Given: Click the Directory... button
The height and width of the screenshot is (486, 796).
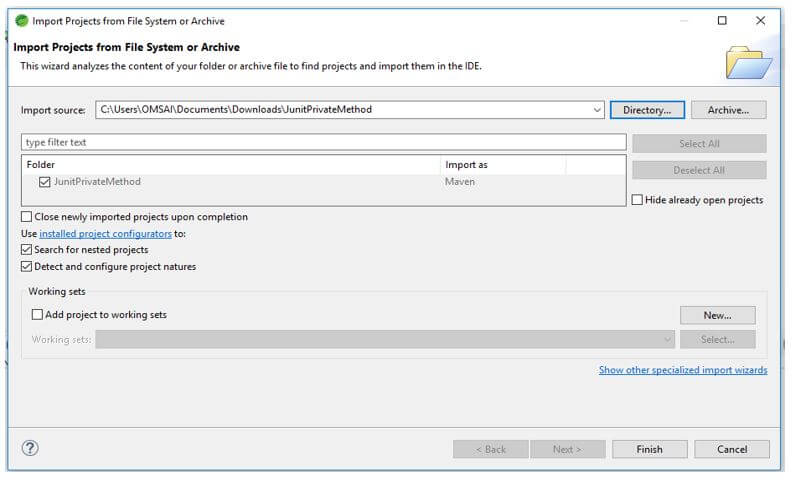Looking at the screenshot, I should pyautogui.click(x=647, y=110).
